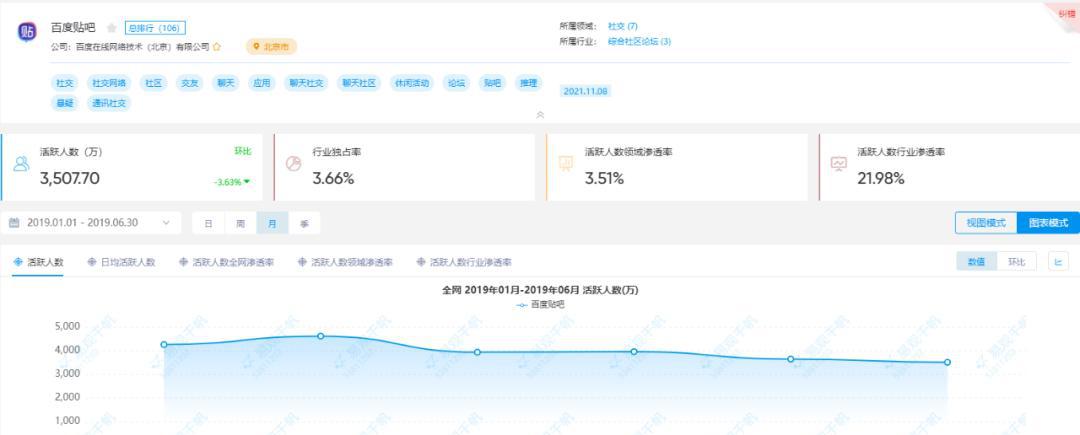Click the 总排行 (106) badge
This screenshot has width=1080, height=435.
coord(155,28)
